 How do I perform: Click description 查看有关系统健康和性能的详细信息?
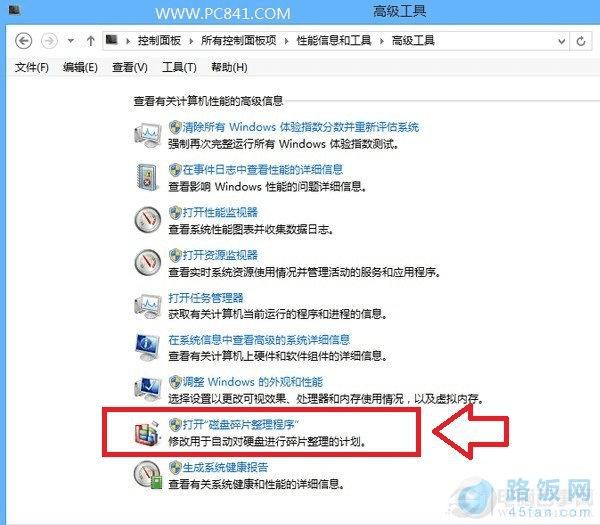(x=256, y=484)
